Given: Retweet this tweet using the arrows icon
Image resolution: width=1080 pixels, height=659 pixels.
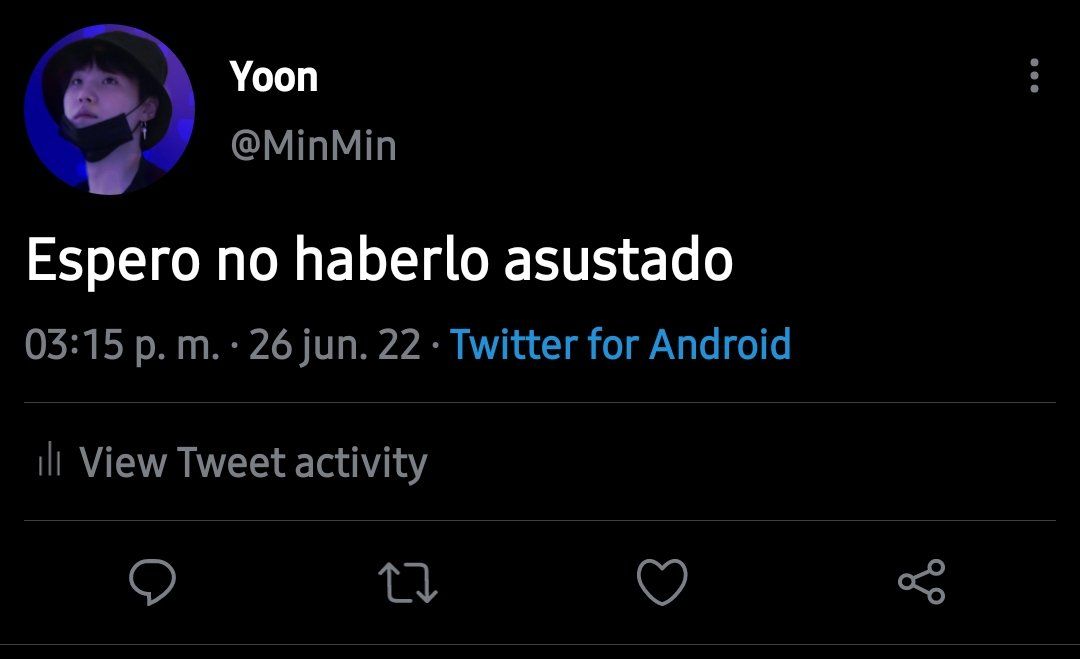Looking at the screenshot, I should click(408, 583).
